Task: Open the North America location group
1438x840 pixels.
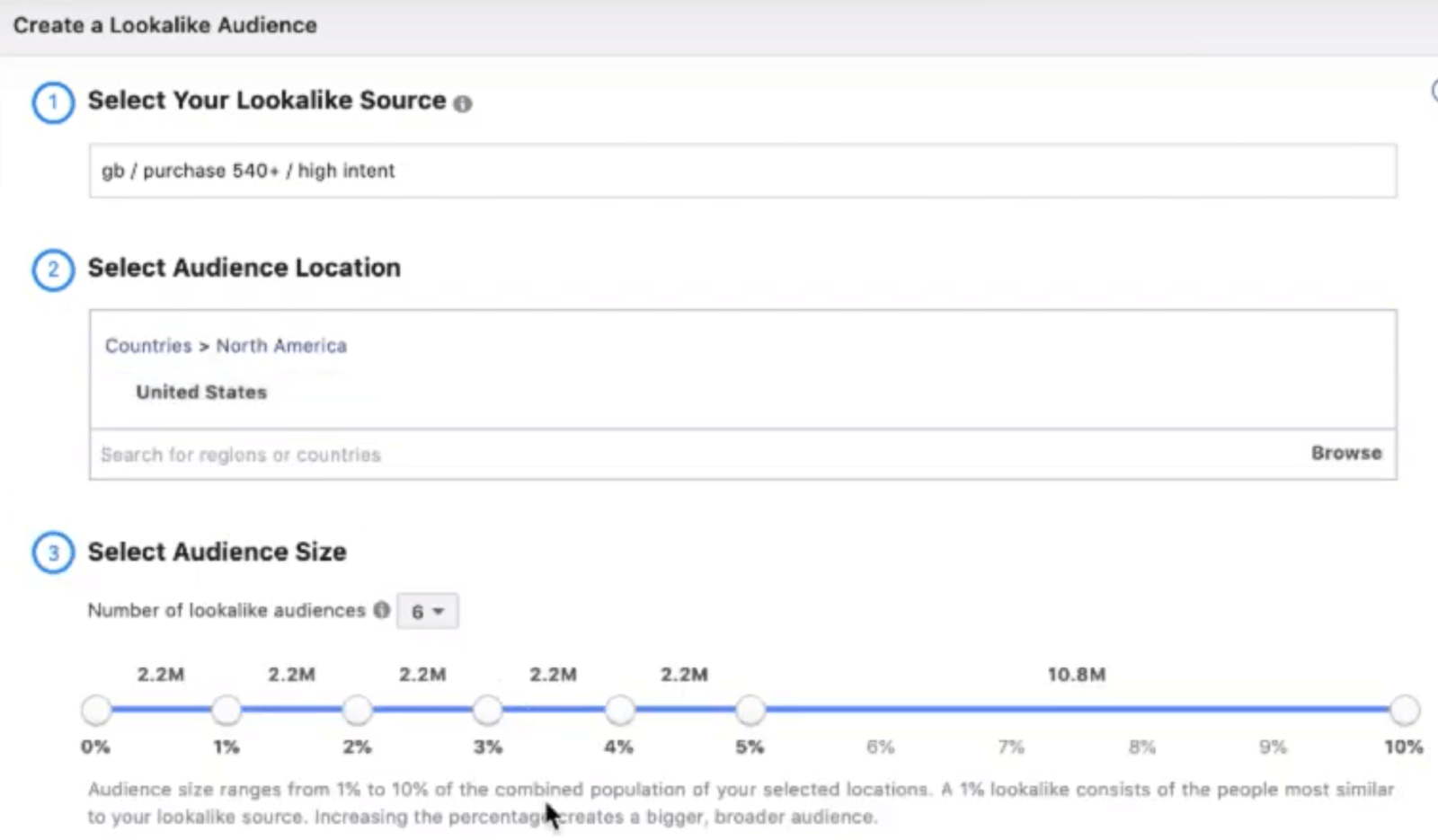Action: (281, 346)
